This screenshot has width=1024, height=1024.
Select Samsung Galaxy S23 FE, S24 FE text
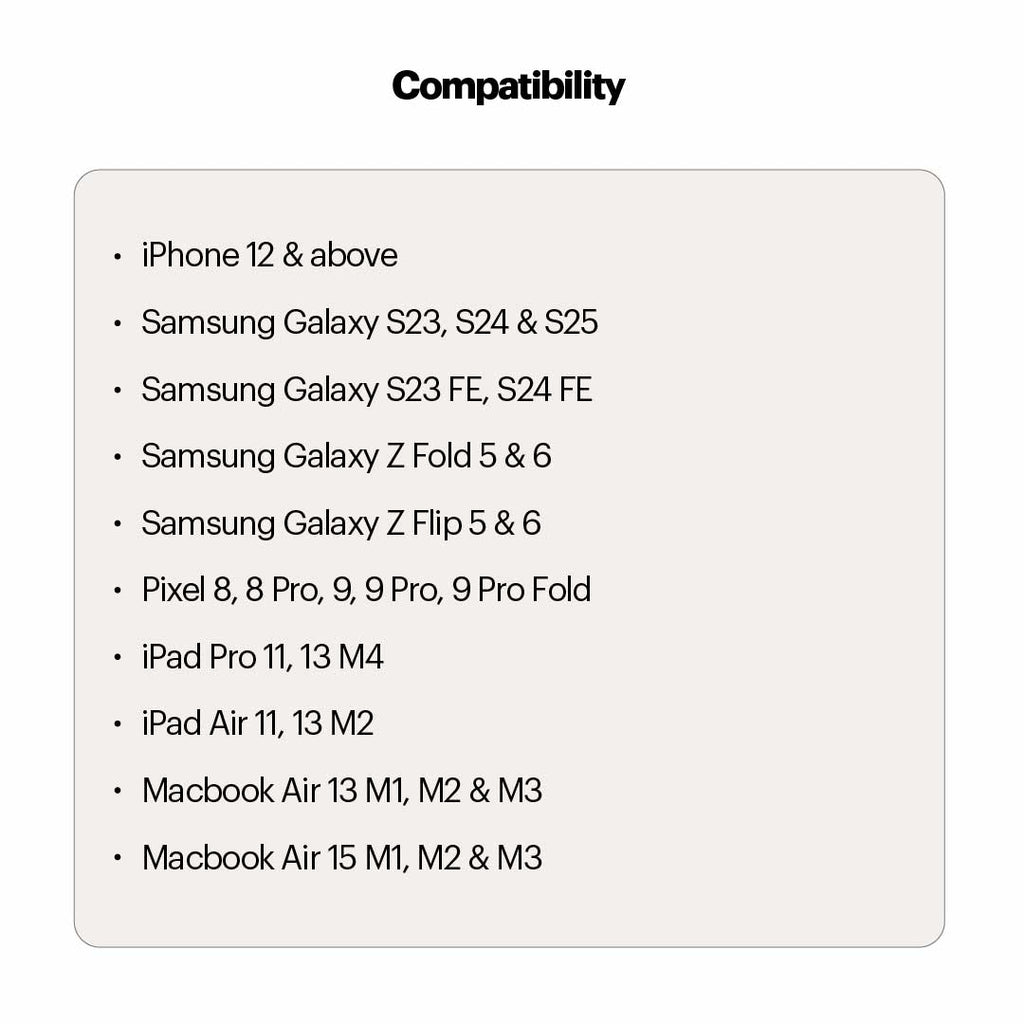click(366, 390)
